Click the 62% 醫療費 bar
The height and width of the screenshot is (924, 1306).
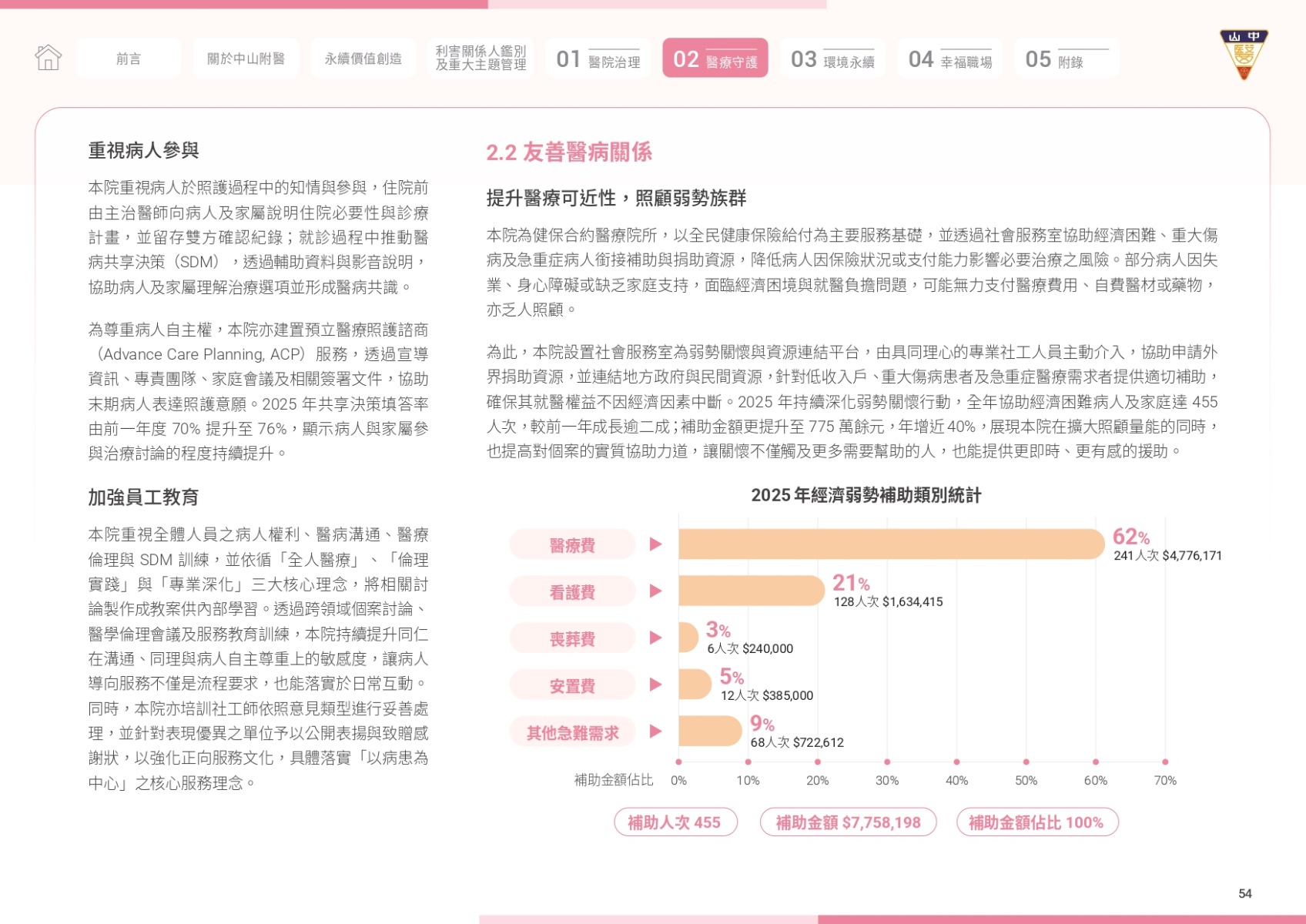(892, 544)
